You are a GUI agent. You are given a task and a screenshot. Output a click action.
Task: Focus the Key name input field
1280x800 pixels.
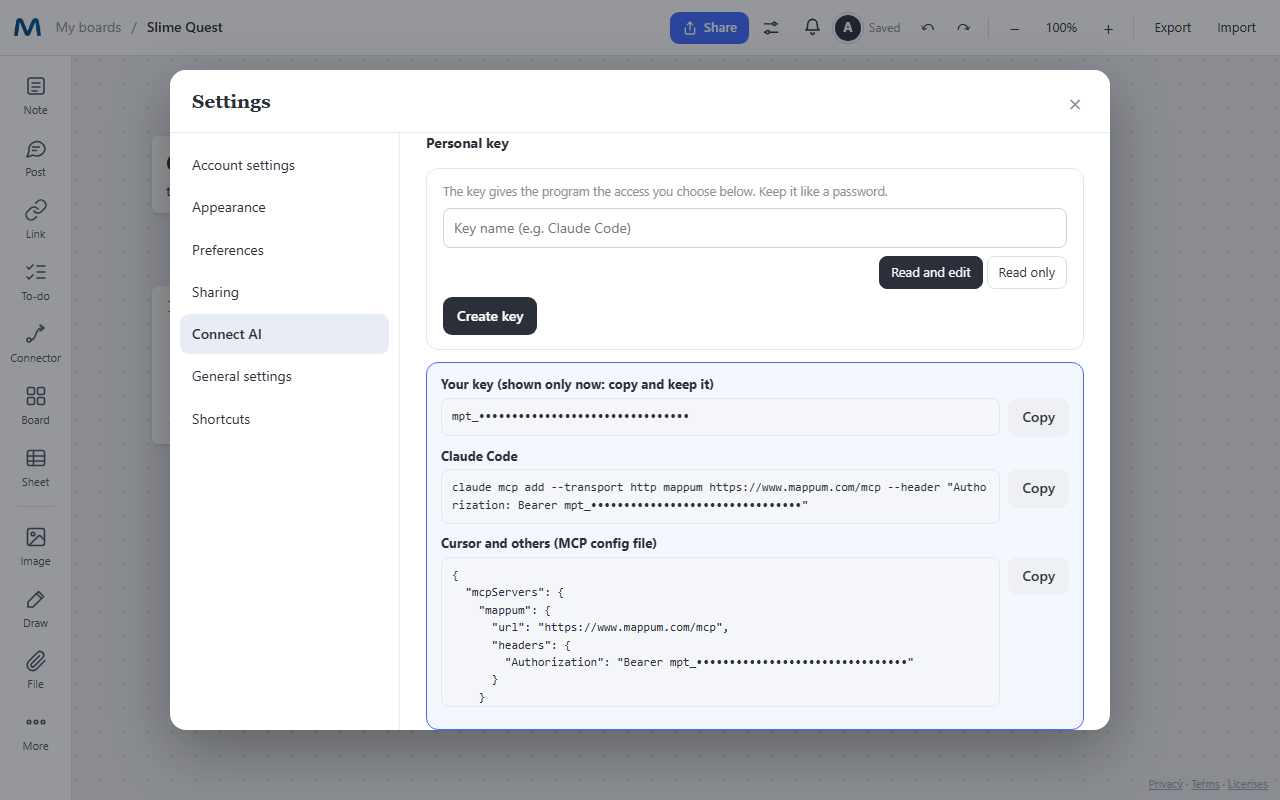click(x=755, y=228)
